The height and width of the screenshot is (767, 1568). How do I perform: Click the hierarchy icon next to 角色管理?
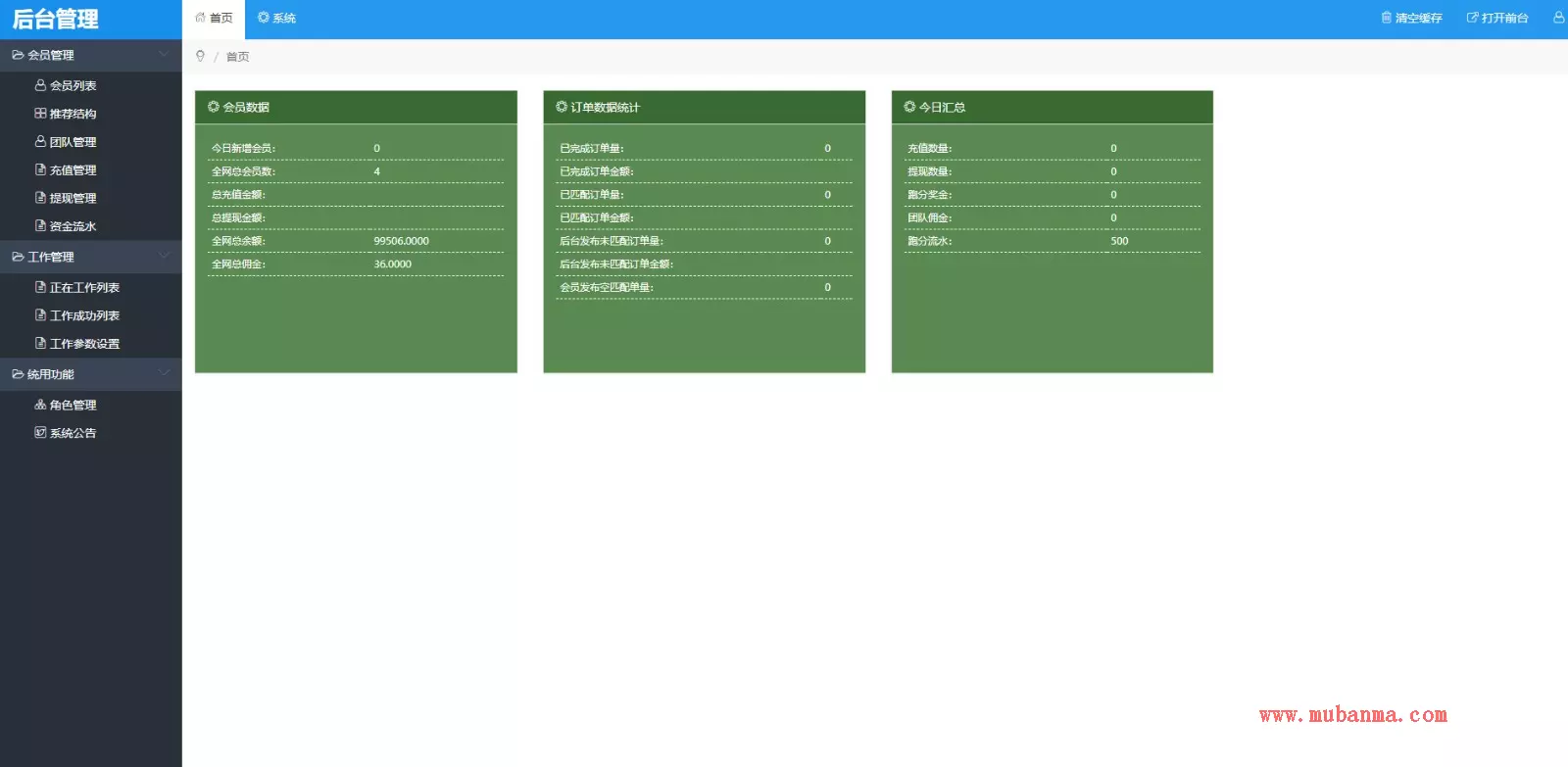(x=40, y=405)
